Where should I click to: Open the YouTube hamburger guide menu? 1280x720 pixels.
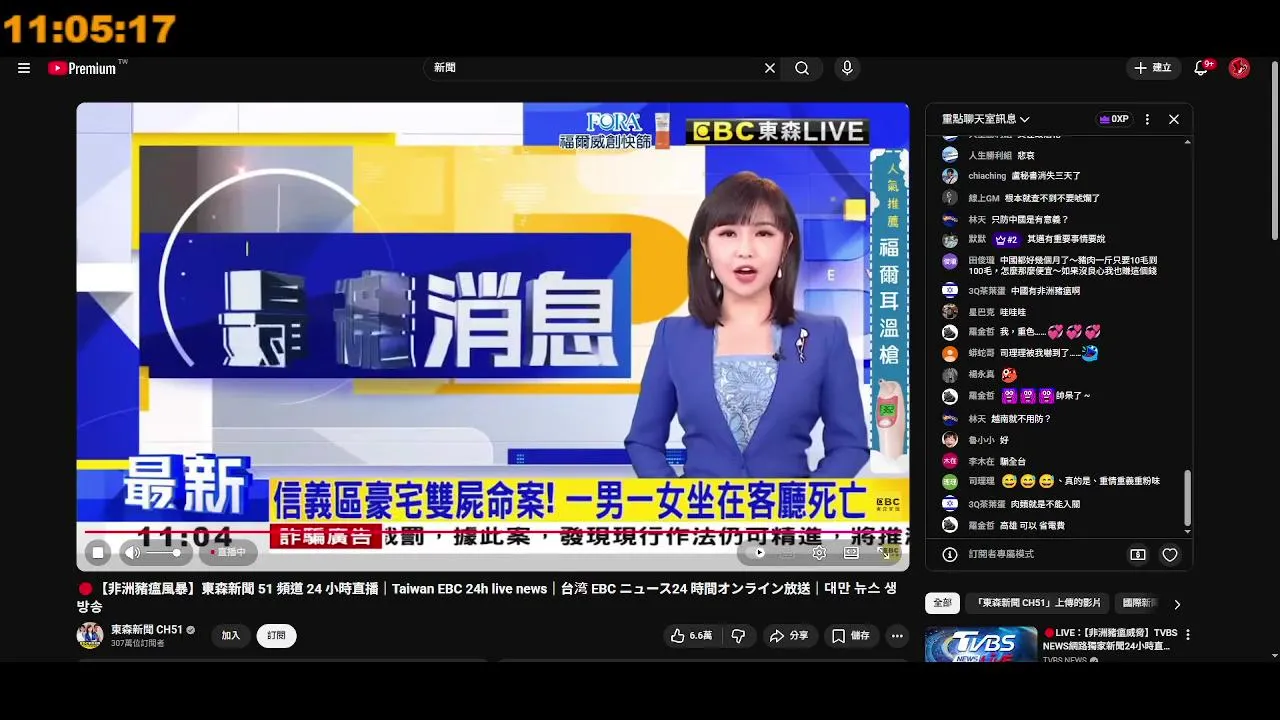24,68
